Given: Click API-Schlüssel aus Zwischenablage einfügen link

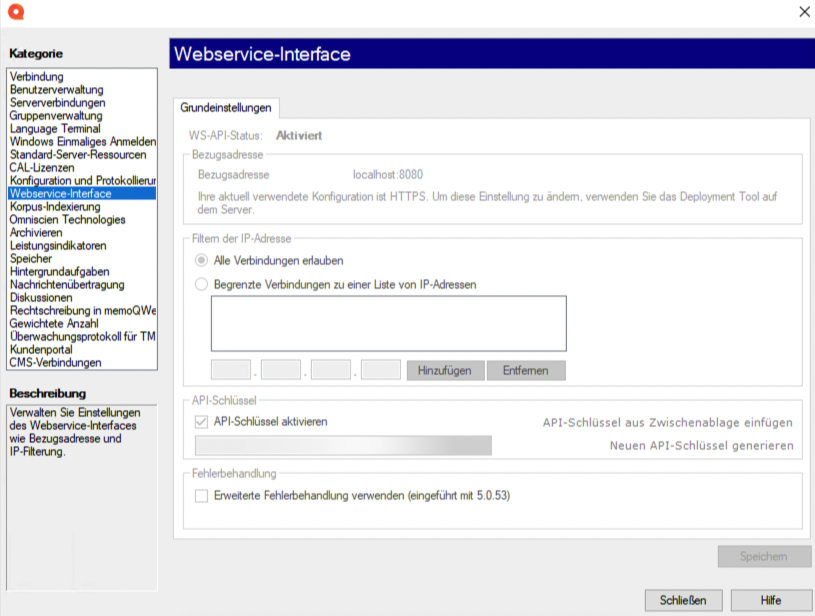Looking at the screenshot, I should [668, 423].
